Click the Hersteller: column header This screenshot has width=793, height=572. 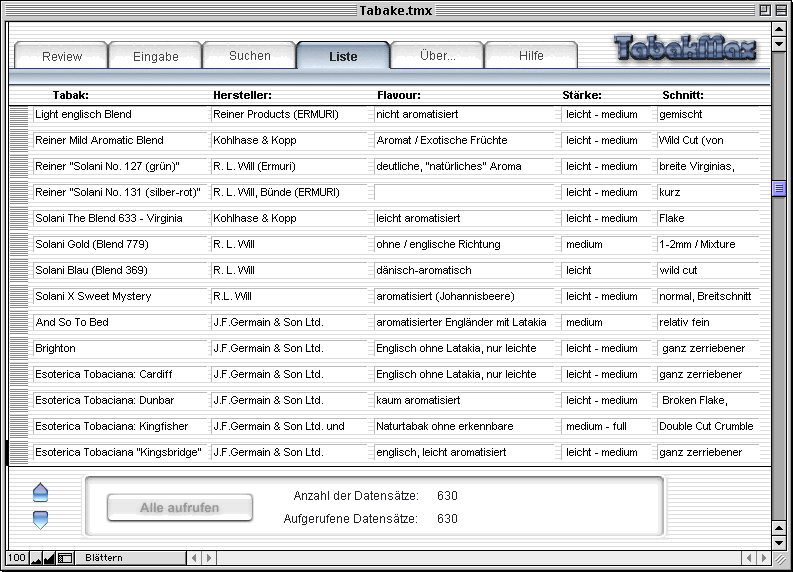tap(242, 95)
